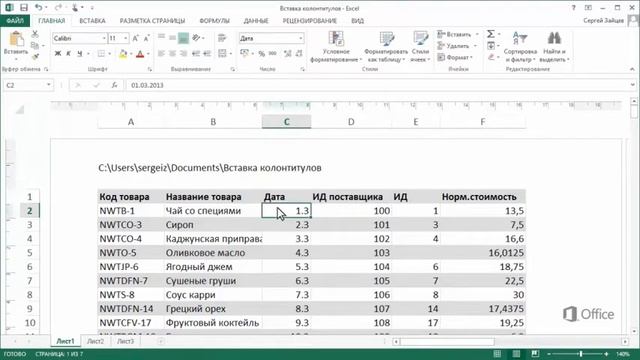The height and width of the screenshot is (360, 640).
Task: Click the large Вставить paste icon
Action: (x=16, y=40)
